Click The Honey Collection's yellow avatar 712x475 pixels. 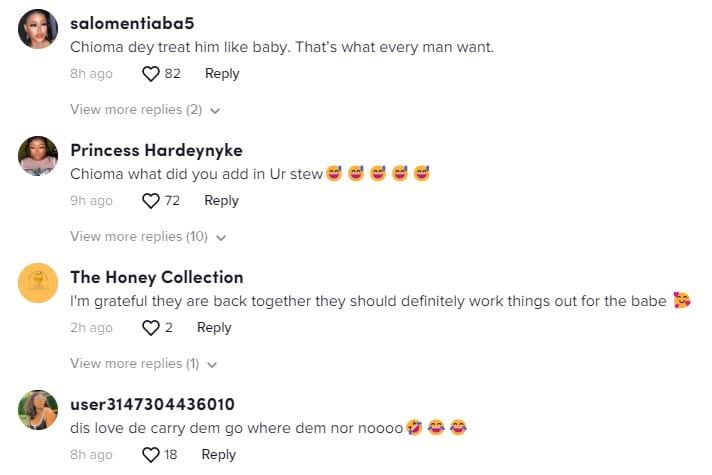point(38,284)
